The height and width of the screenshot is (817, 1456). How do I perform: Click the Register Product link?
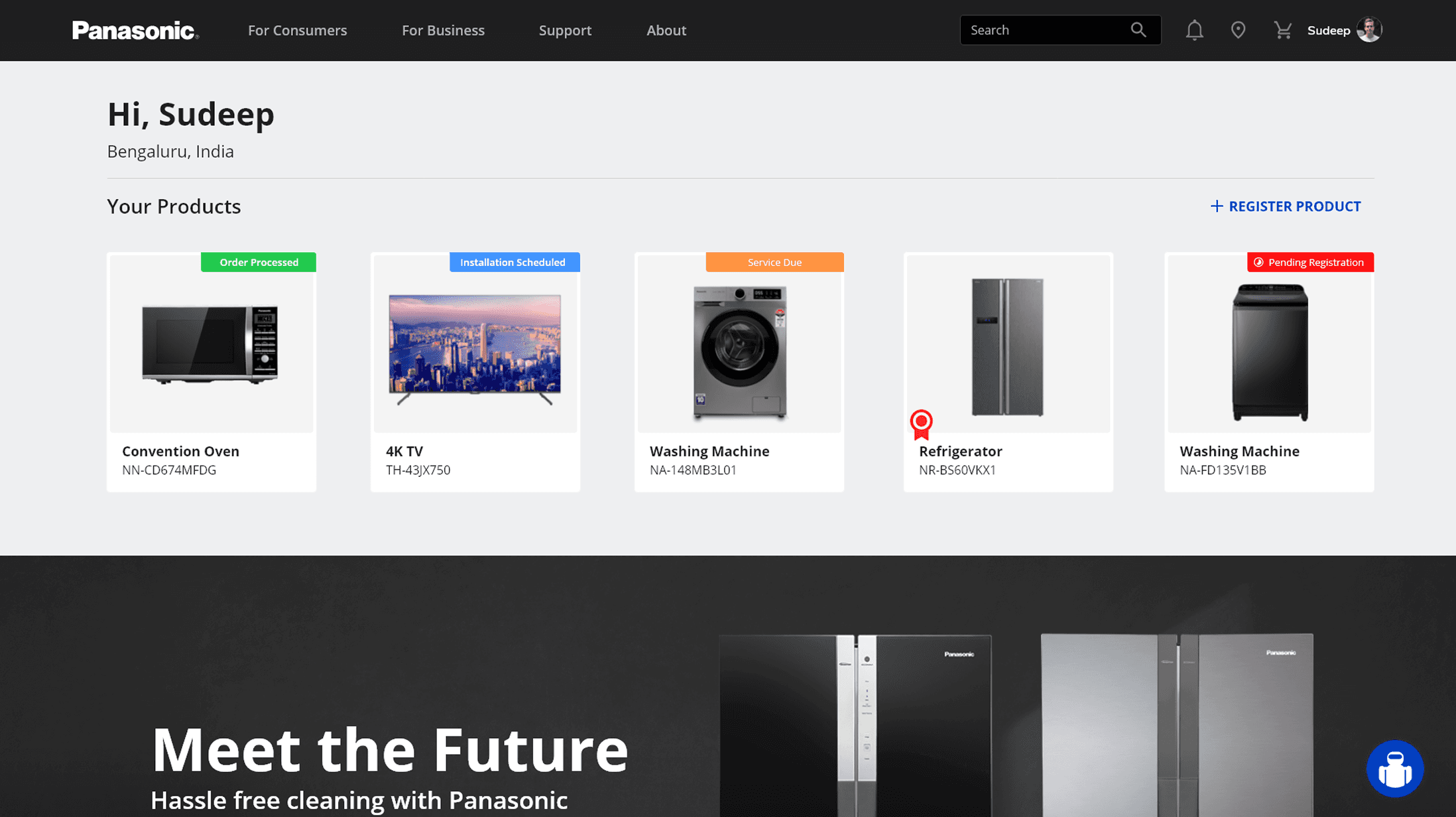click(x=1285, y=206)
